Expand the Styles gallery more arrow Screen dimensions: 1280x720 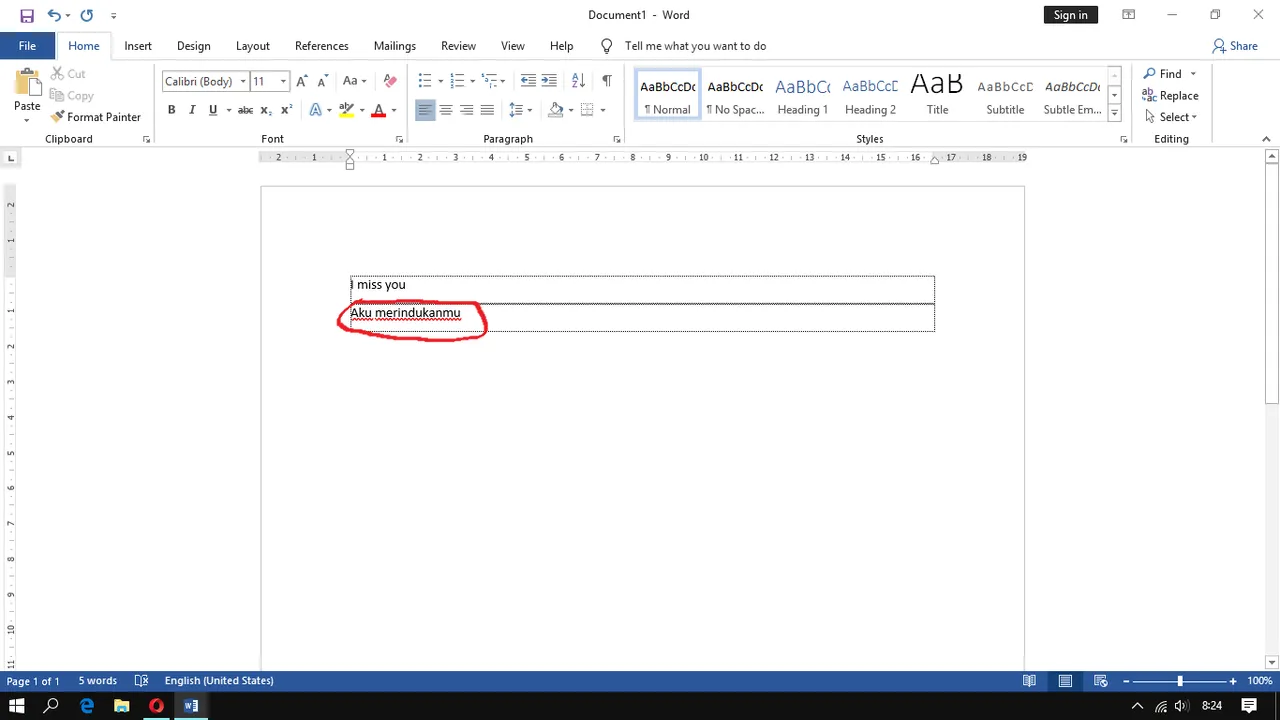point(1114,113)
